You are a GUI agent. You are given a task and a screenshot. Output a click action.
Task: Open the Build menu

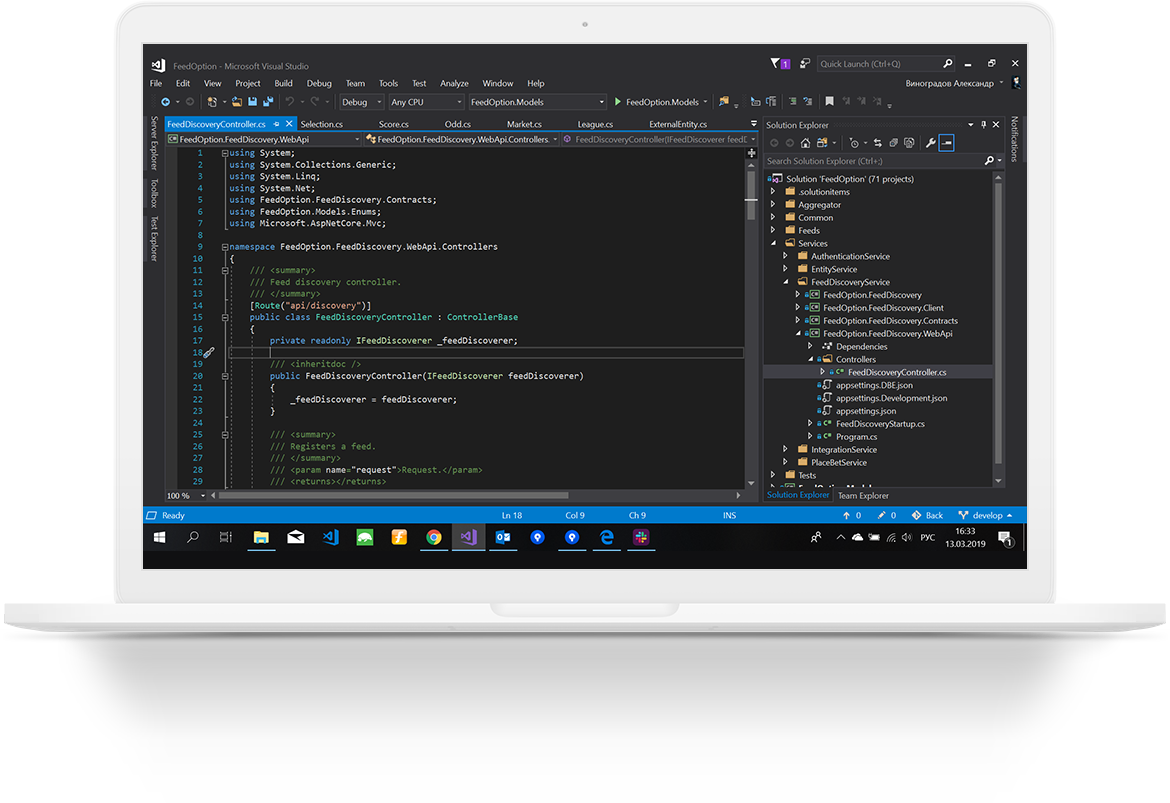click(x=284, y=84)
